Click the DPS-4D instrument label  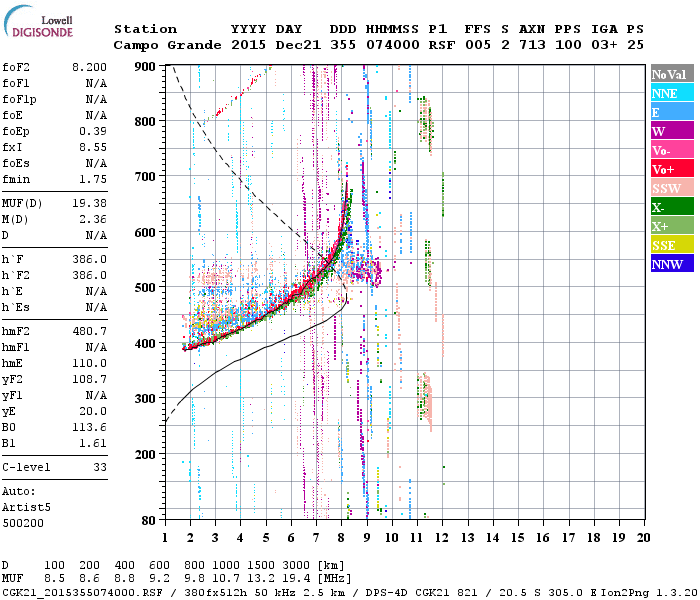tap(387, 593)
